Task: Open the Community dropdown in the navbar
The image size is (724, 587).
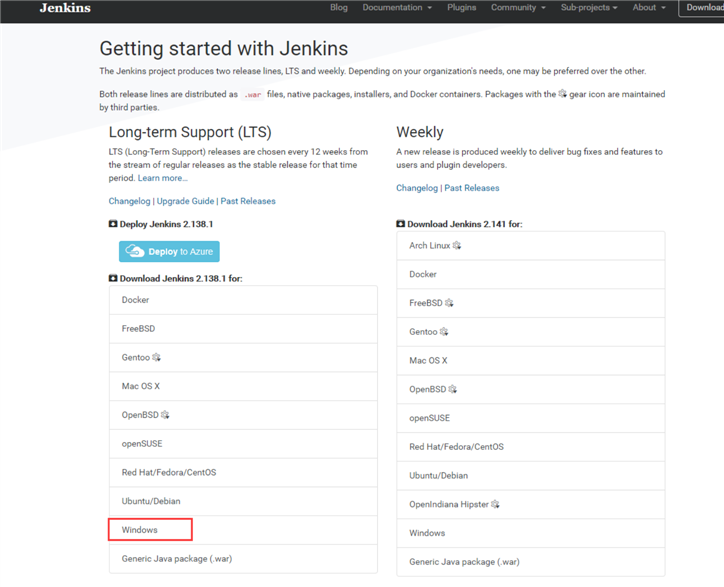Action: pos(517,8)
